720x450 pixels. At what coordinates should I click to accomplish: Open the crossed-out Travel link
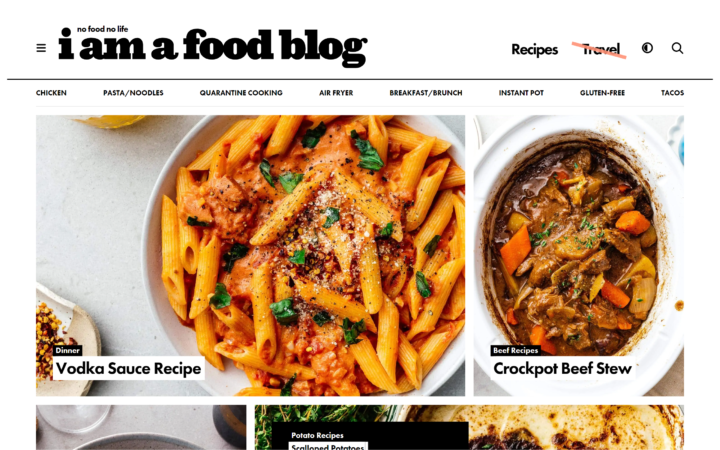pos(600,49)
